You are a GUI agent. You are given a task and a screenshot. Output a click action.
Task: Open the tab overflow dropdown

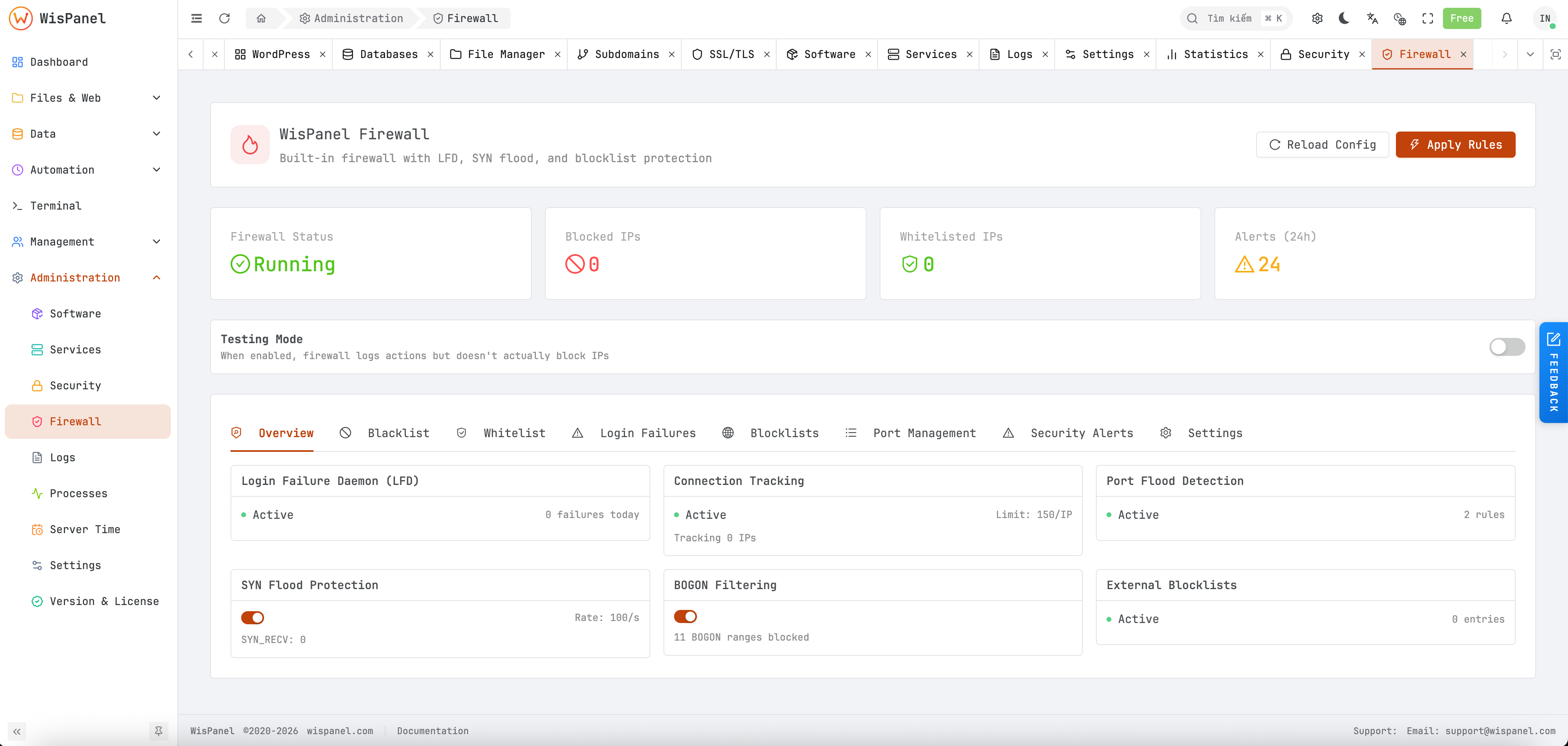[x=1530, y=54]
